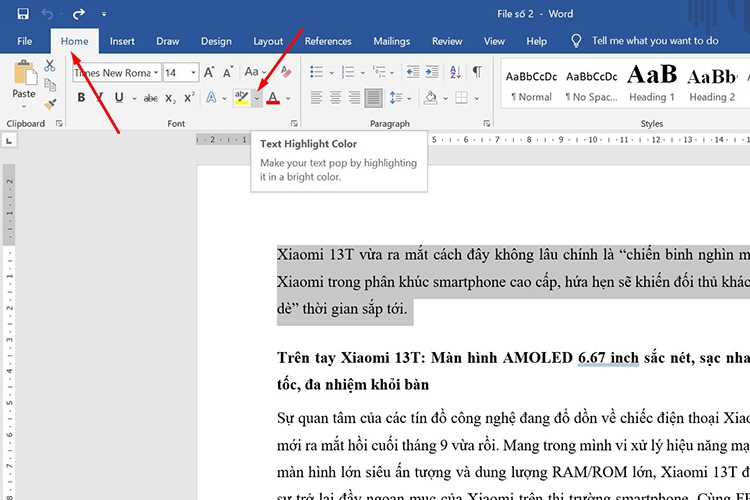Copy the selection
The width and height of the screenshot is (750, 500).
point(50,85)
